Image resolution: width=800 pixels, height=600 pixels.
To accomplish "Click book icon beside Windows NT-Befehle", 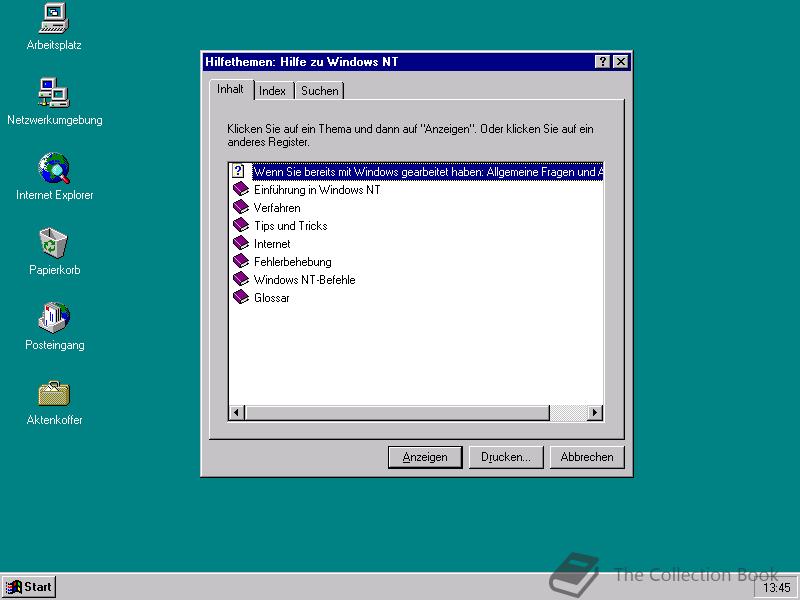I will (241, 279).
